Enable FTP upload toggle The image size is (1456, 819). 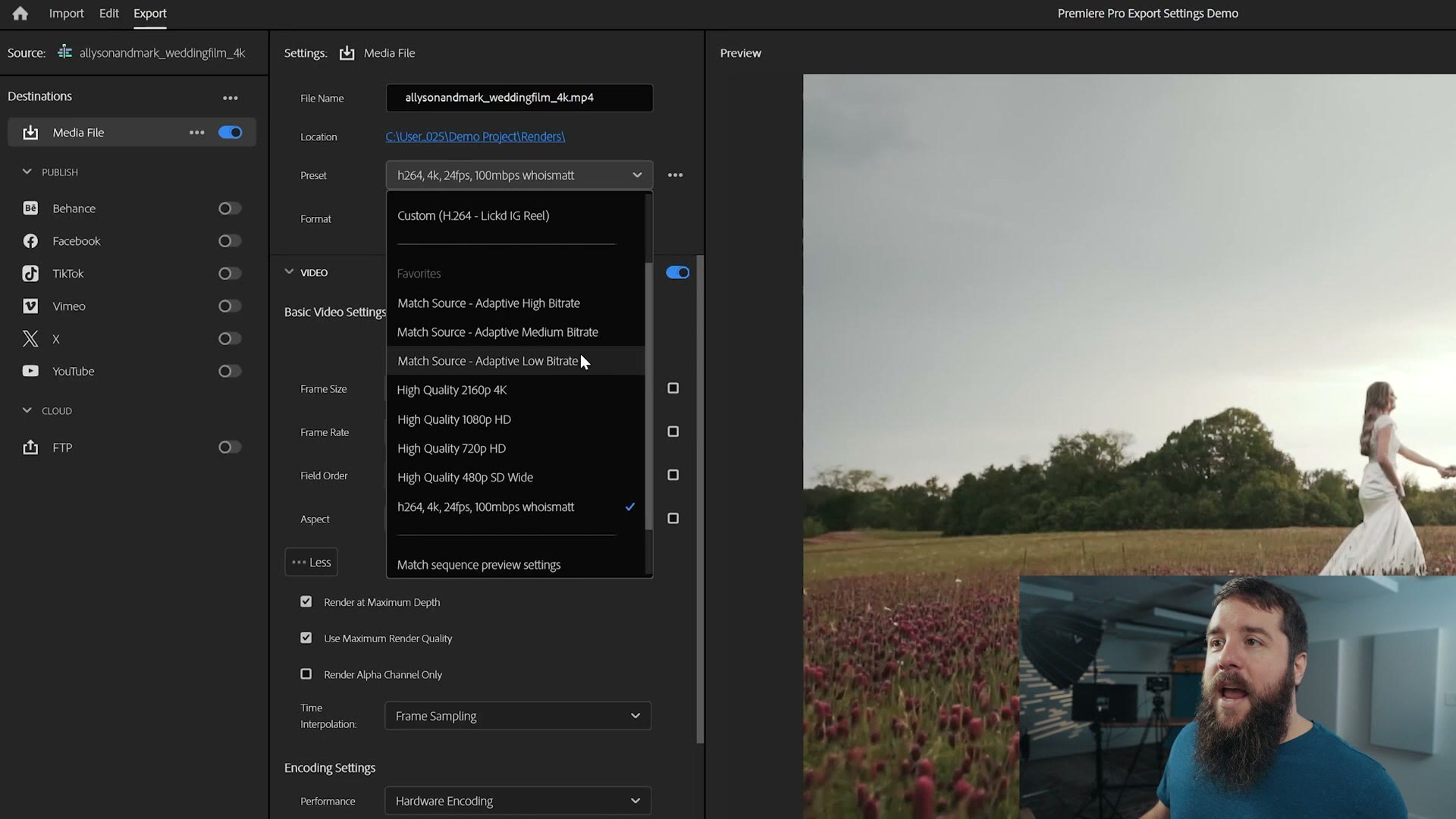231,447
